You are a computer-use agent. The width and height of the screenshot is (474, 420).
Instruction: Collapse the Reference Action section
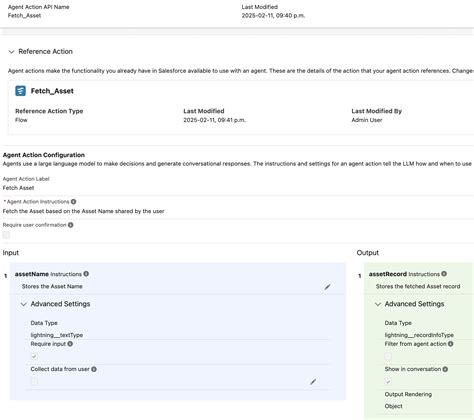click(x=11, y=52)
